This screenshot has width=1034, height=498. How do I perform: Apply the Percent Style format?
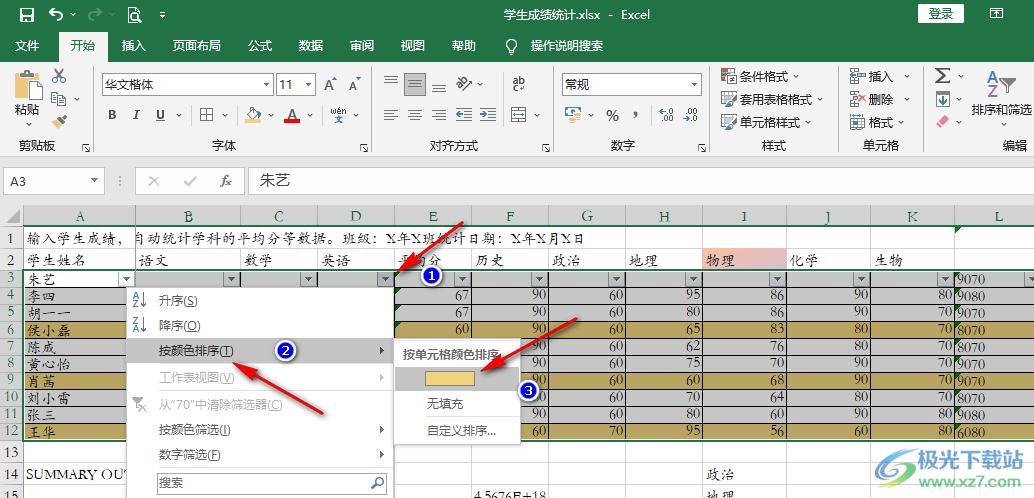[611, 116]
